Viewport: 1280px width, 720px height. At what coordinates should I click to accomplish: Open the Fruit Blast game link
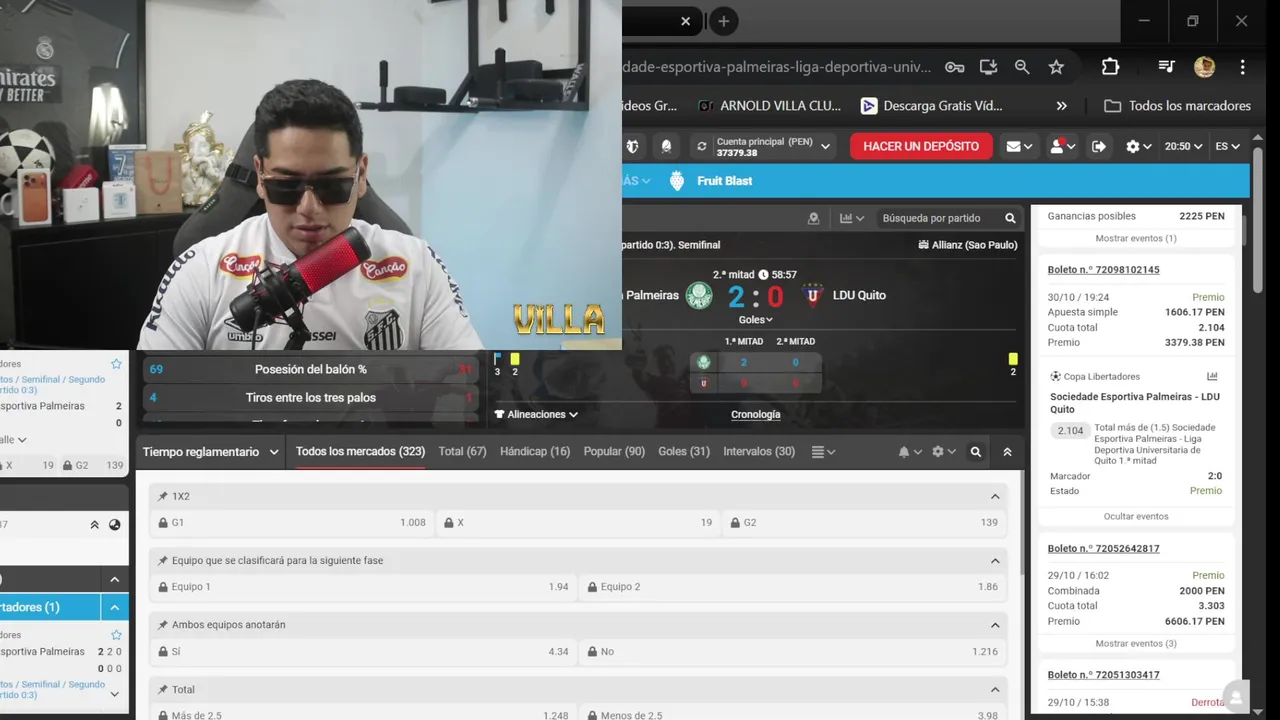(x=725, y=181)
